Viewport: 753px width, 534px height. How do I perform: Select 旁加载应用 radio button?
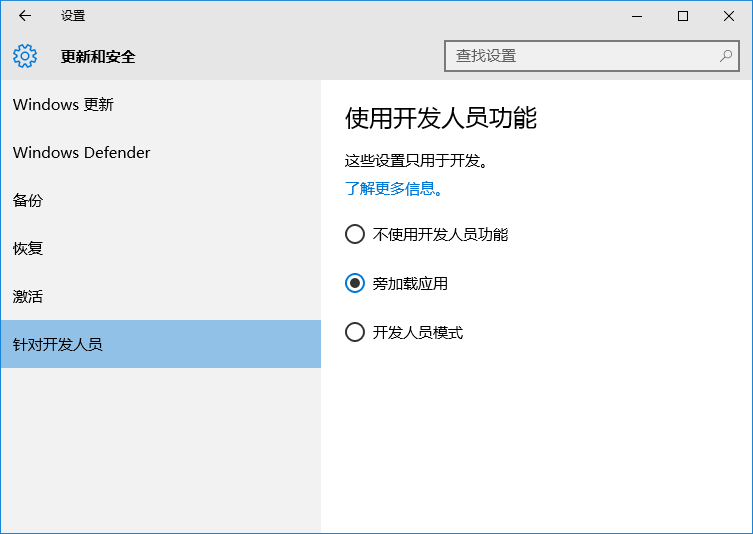[355, 283]
